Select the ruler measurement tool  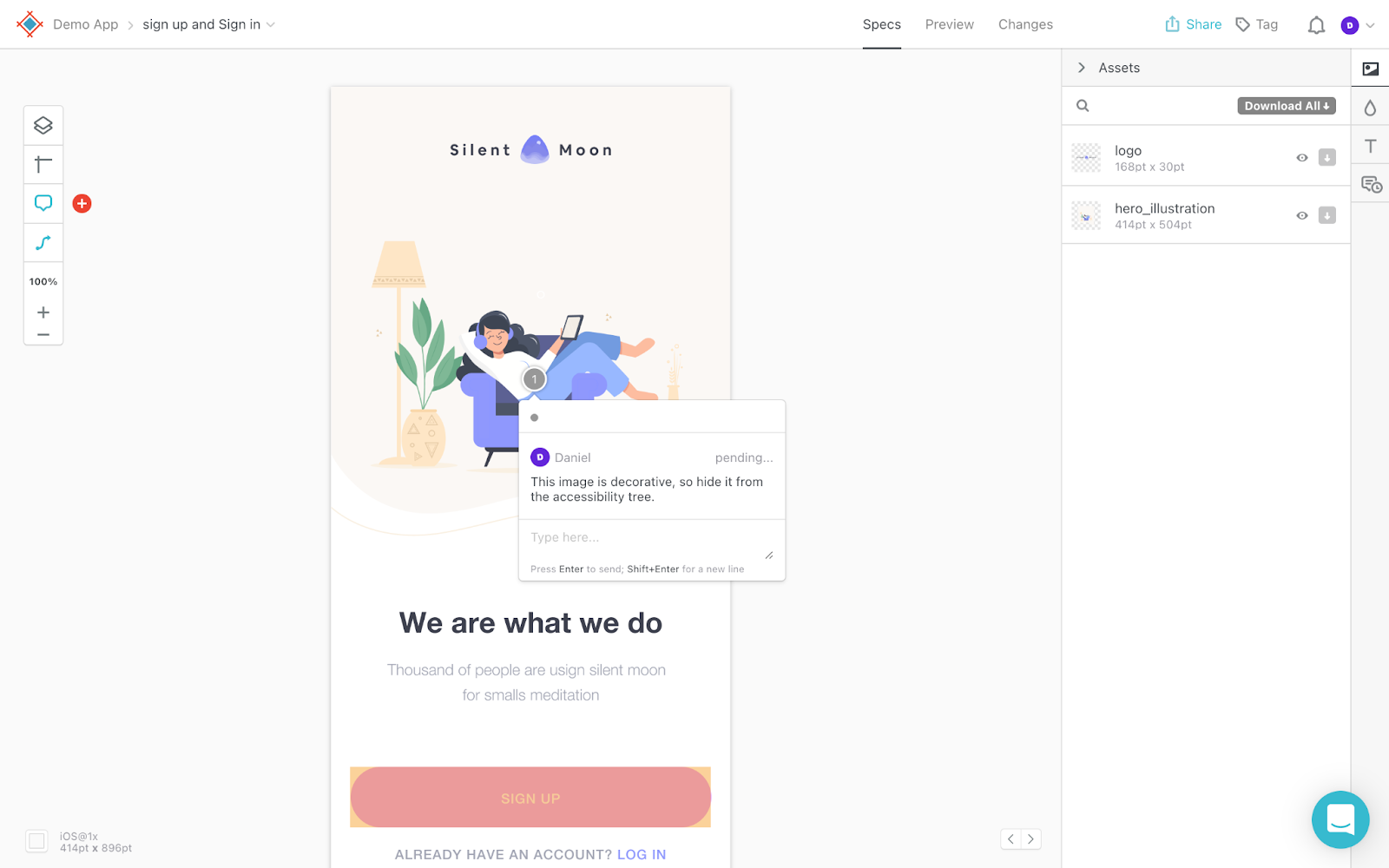(43, 165)
